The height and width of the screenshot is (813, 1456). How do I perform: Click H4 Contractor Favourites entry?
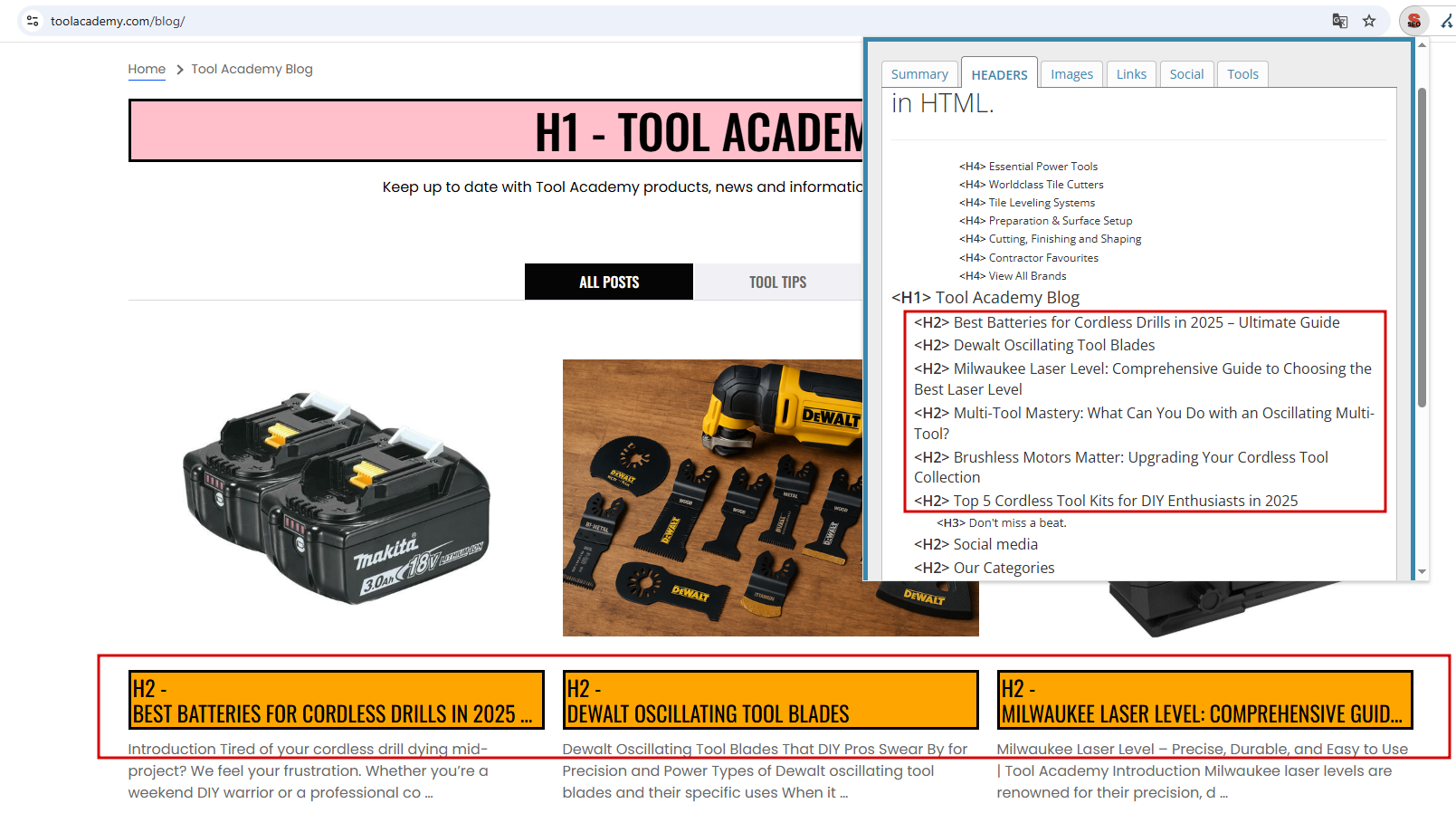(x=1029, y=258)
